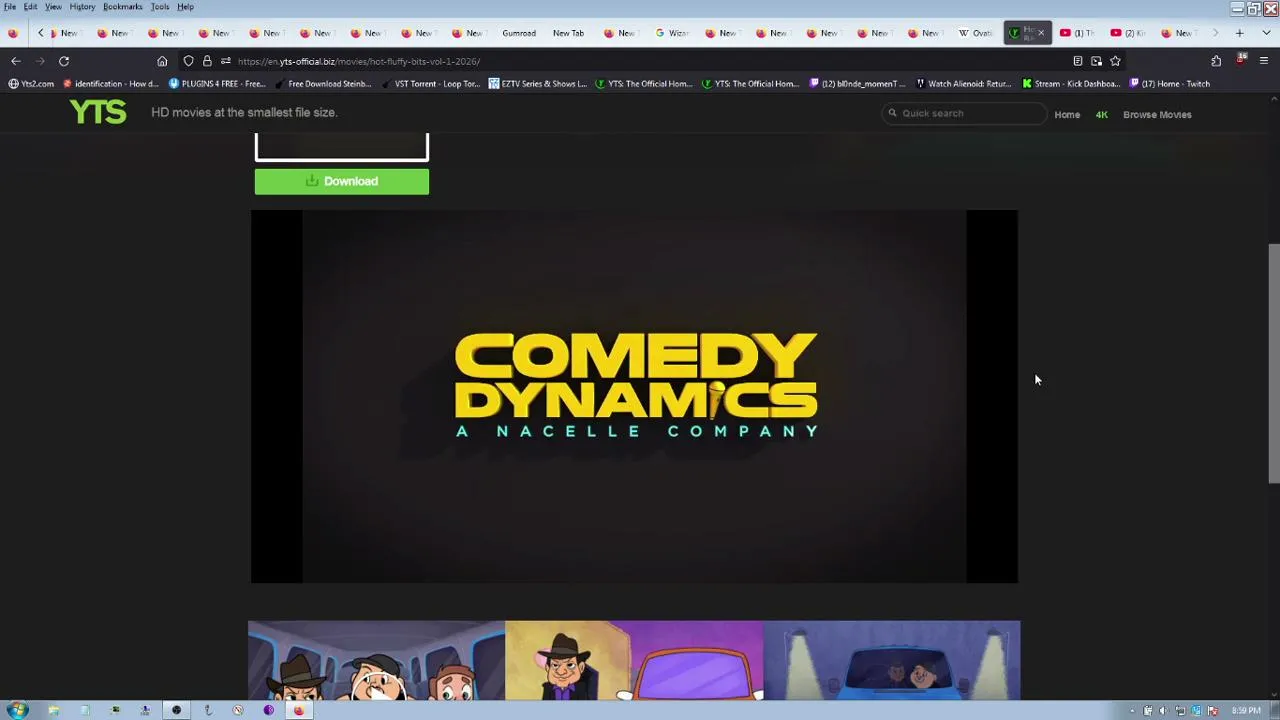Open the identification - How d... bookmark

(x=110, y=84)
